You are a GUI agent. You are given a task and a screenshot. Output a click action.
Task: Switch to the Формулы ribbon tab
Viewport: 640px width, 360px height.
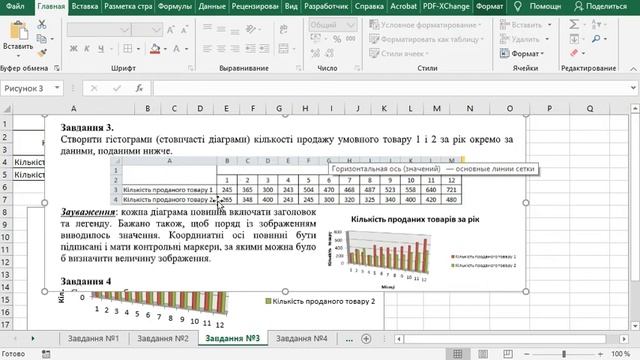(174, 7)
